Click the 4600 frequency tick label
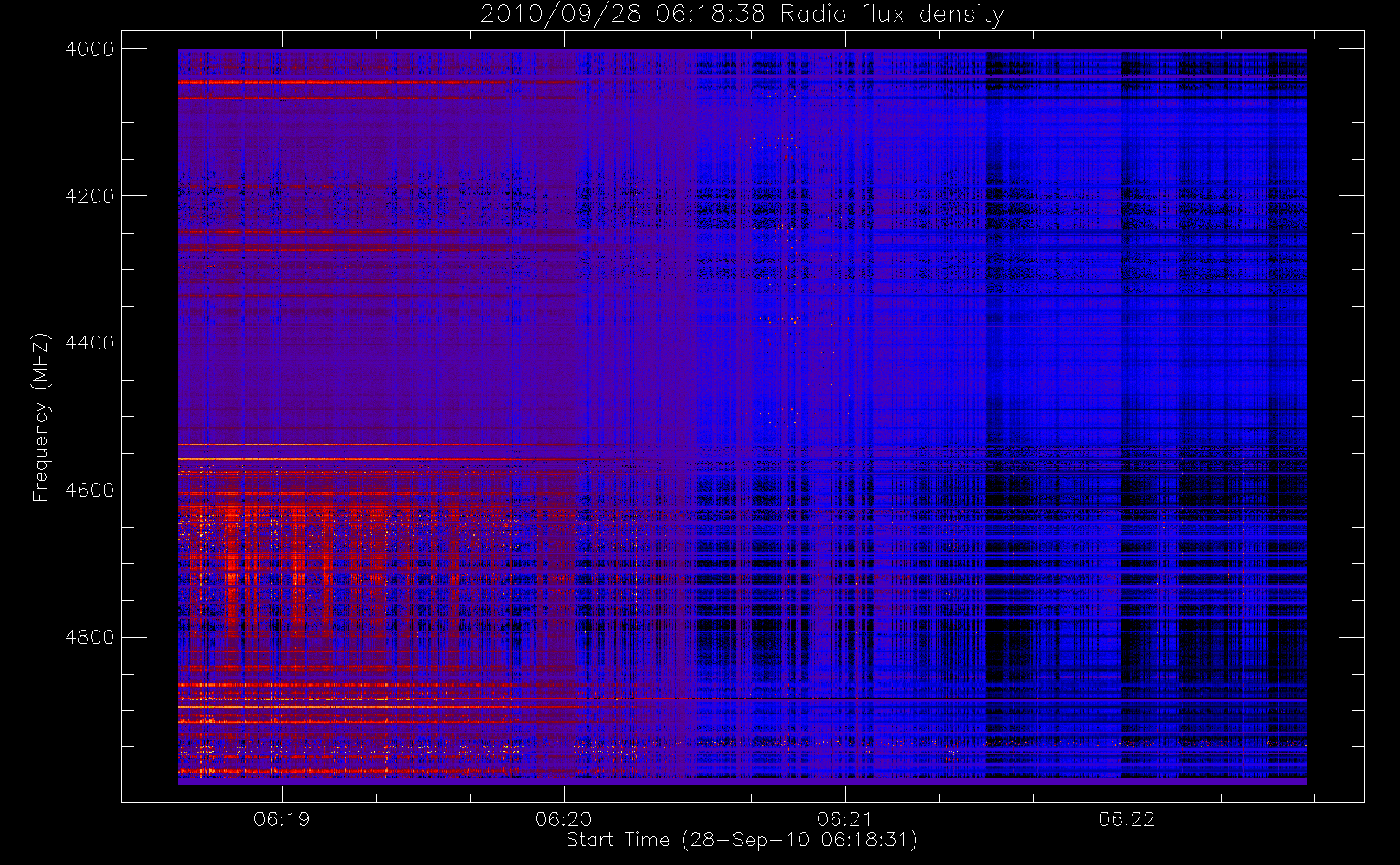This screenshot has width=1400, height=865. [x=90, y=490]
